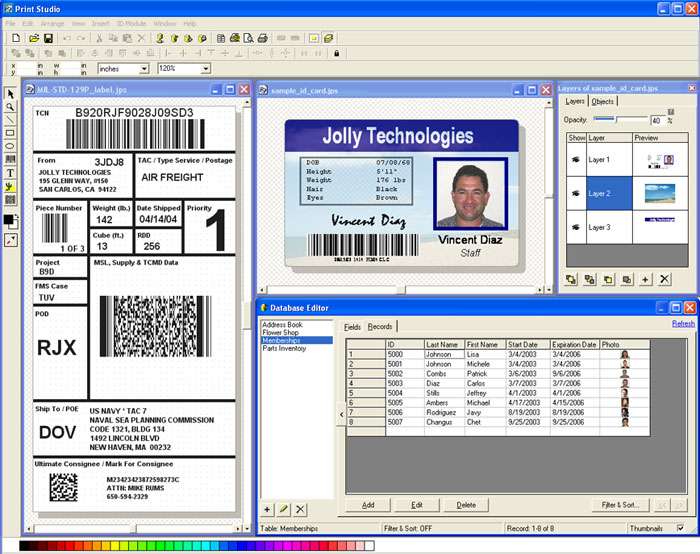Screen dimensions: 700x554
Task: Select the record row with last name Combs
Action: [498, 374]
